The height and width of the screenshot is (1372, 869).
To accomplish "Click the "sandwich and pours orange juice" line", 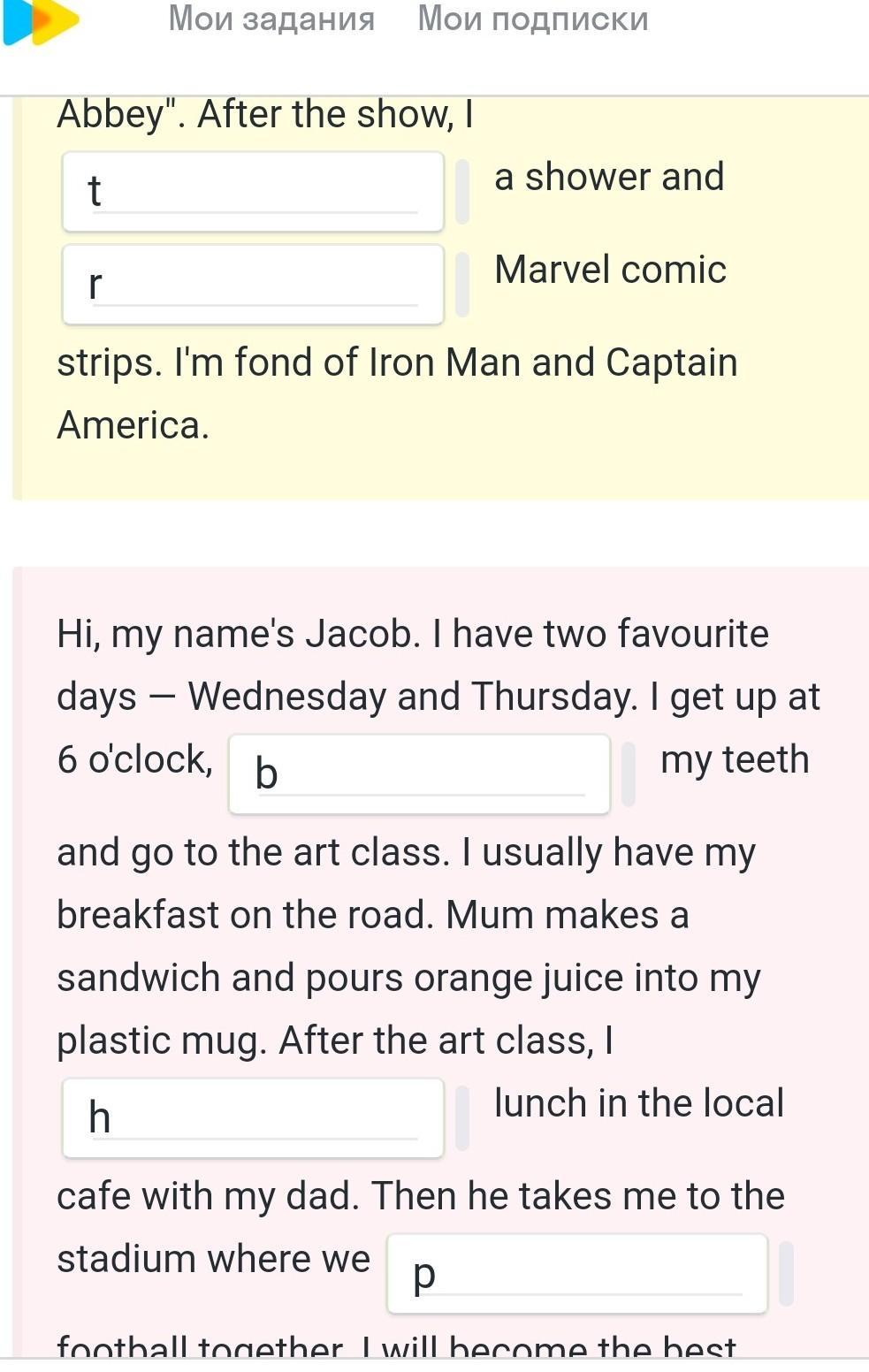I will point(408,978).
